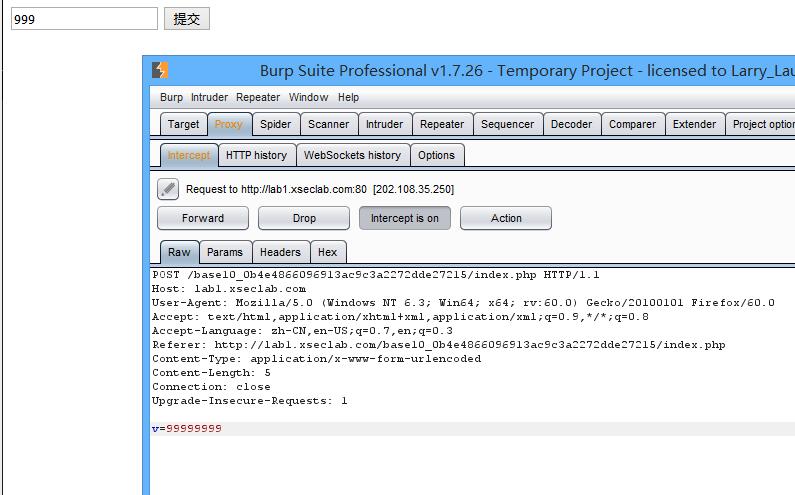Switch to the Params view tab
The image size is (795, 495).
(x=225, y=252)
